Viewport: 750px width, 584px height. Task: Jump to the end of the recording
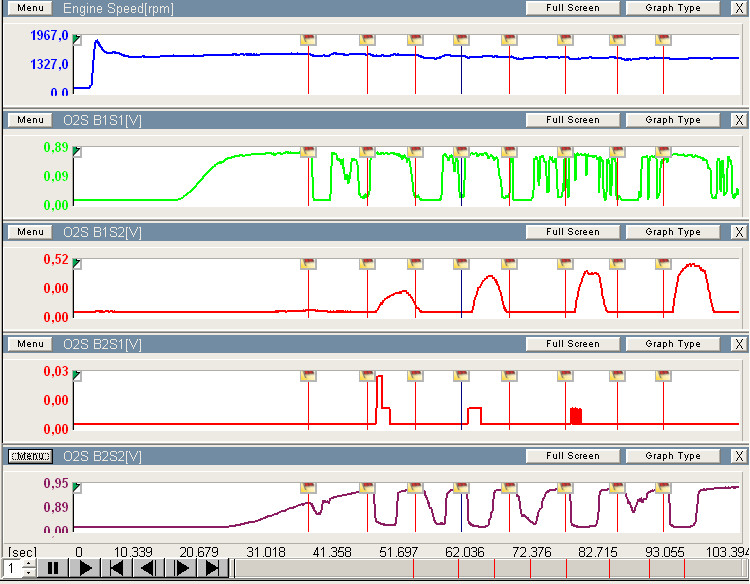[213, 568]
